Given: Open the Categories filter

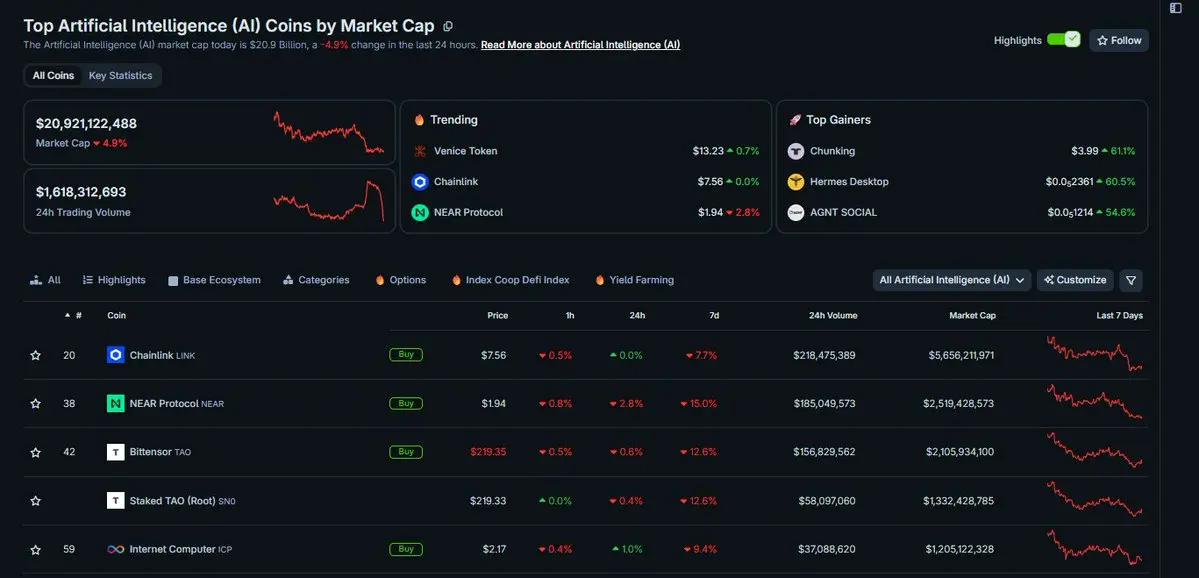Looking at the screenshot, I should (316, 281).
